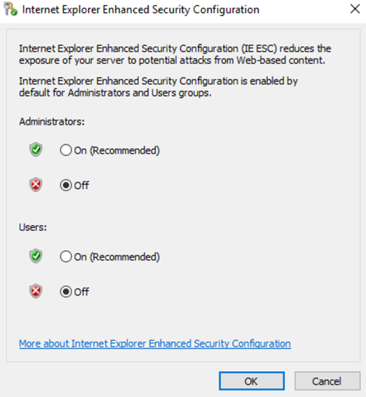Click the 'enabled by default' description paragraph
Screen dimensions: 366x397
(158, 87)
